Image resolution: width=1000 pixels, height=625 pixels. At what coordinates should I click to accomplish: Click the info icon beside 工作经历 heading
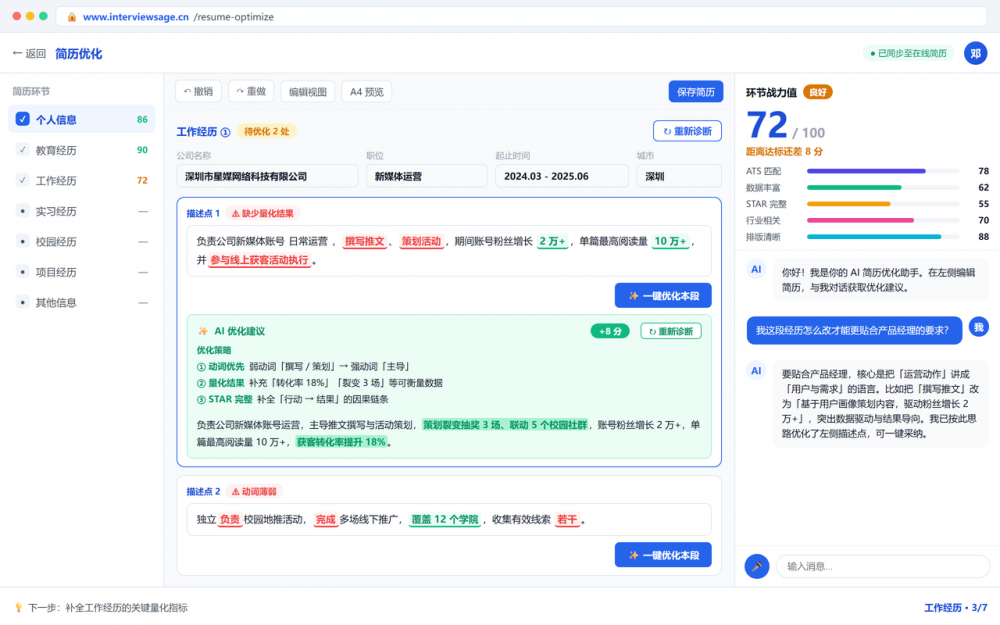225,132
